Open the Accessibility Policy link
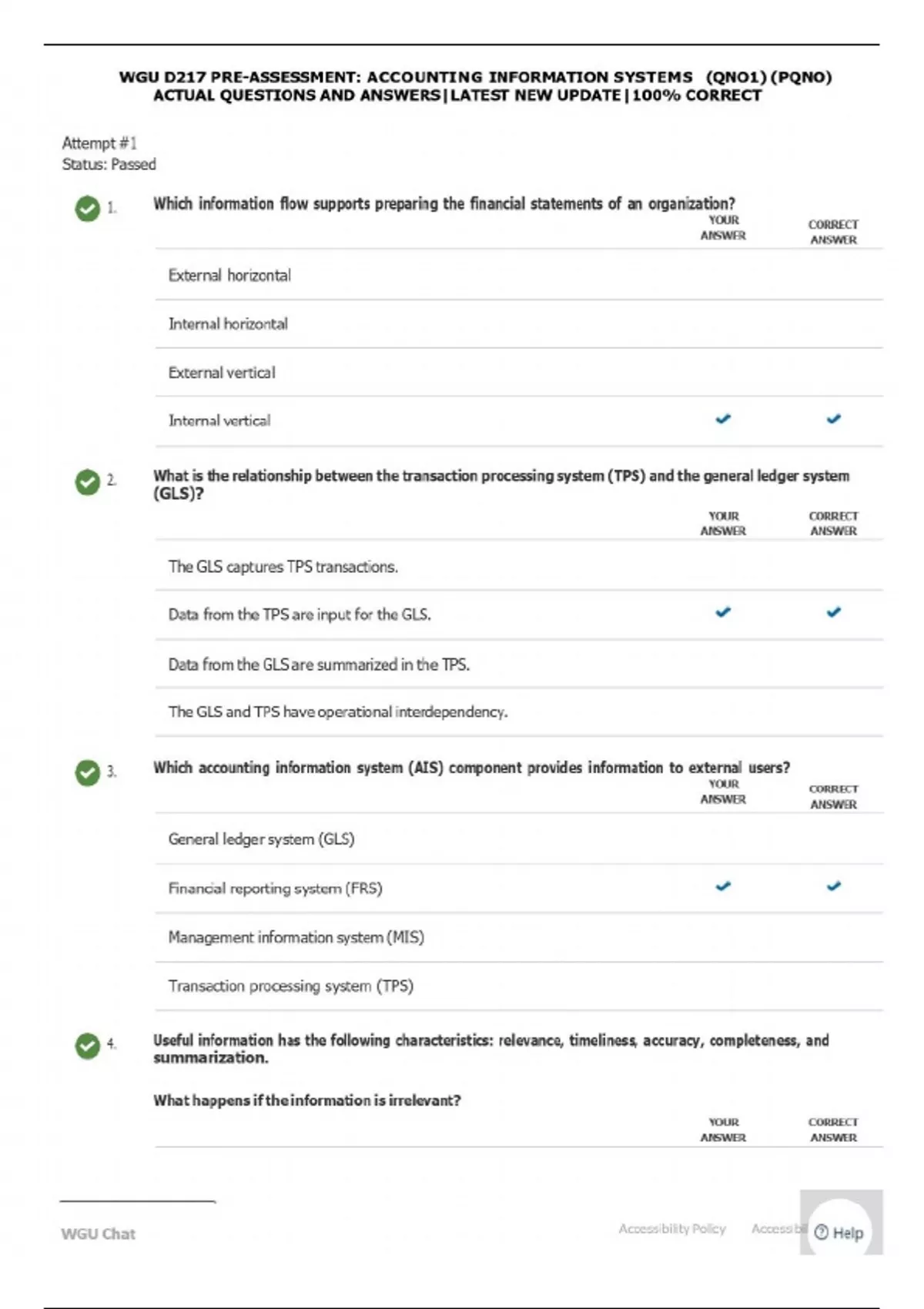The height and width of the screenshot is (1309, 924). coord(672,1229)
